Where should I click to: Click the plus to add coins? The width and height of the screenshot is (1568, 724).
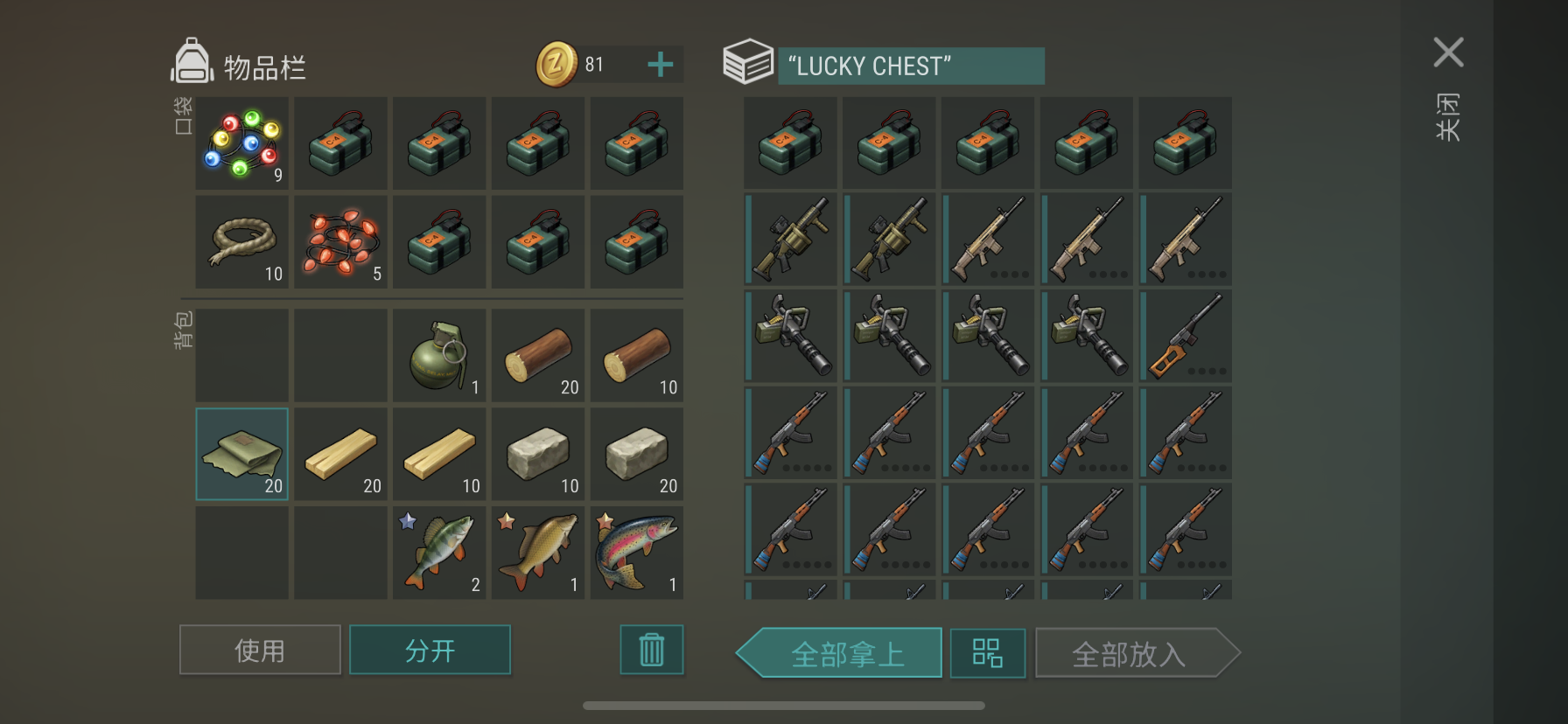[661, 65]
